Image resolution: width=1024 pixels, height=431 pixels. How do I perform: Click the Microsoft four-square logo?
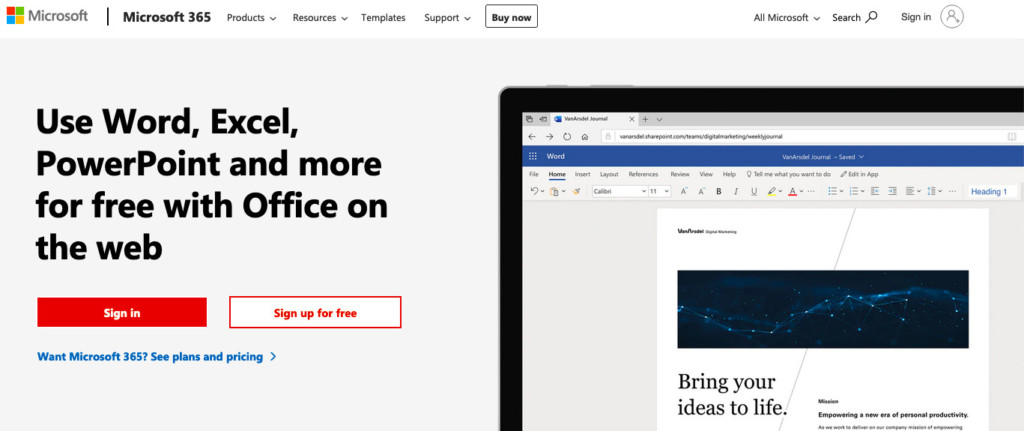[x=14, y=15]
